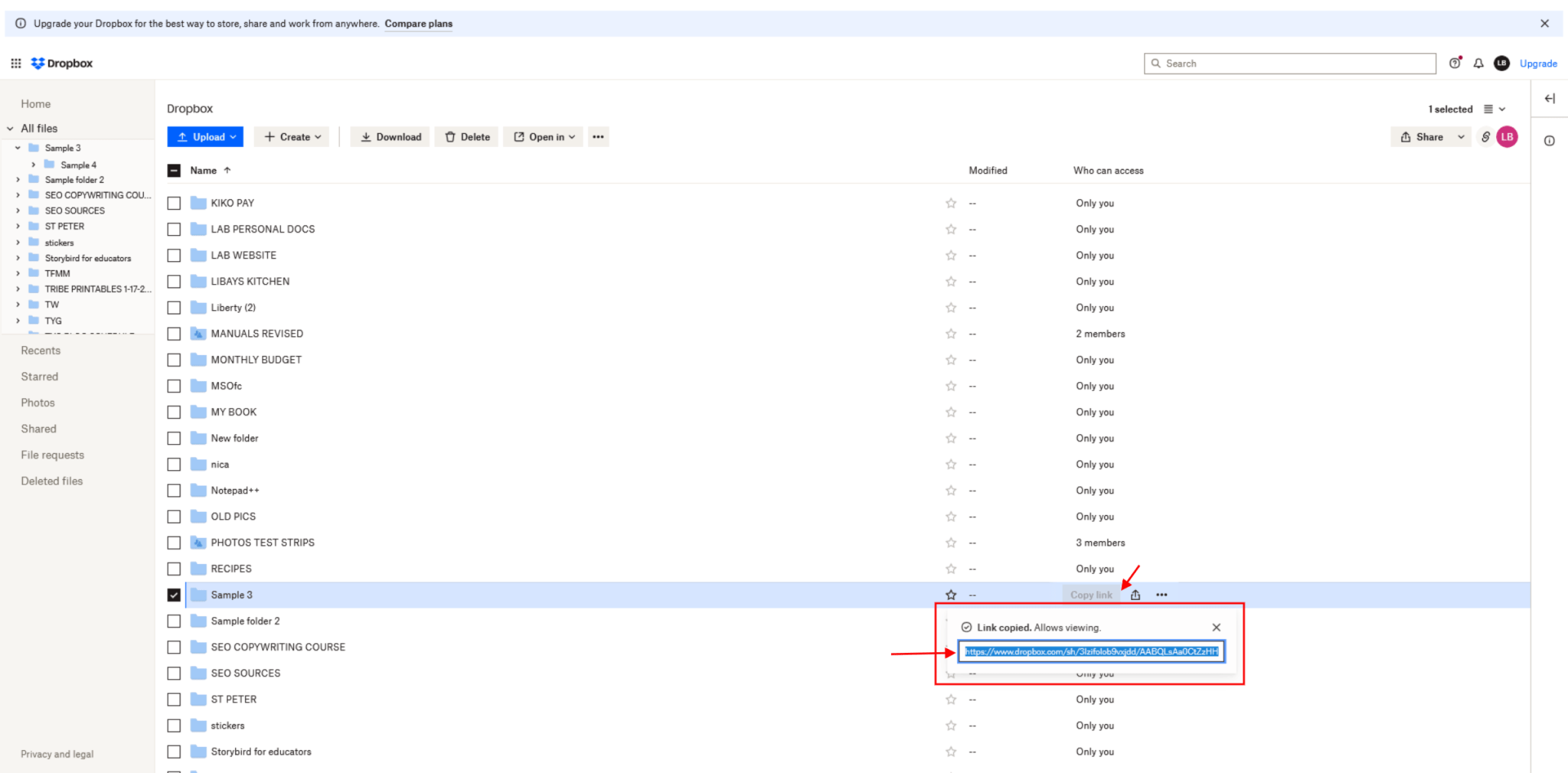Open Recents from the sidebar
Screen dimensions: 1568x773
[41, 350]
